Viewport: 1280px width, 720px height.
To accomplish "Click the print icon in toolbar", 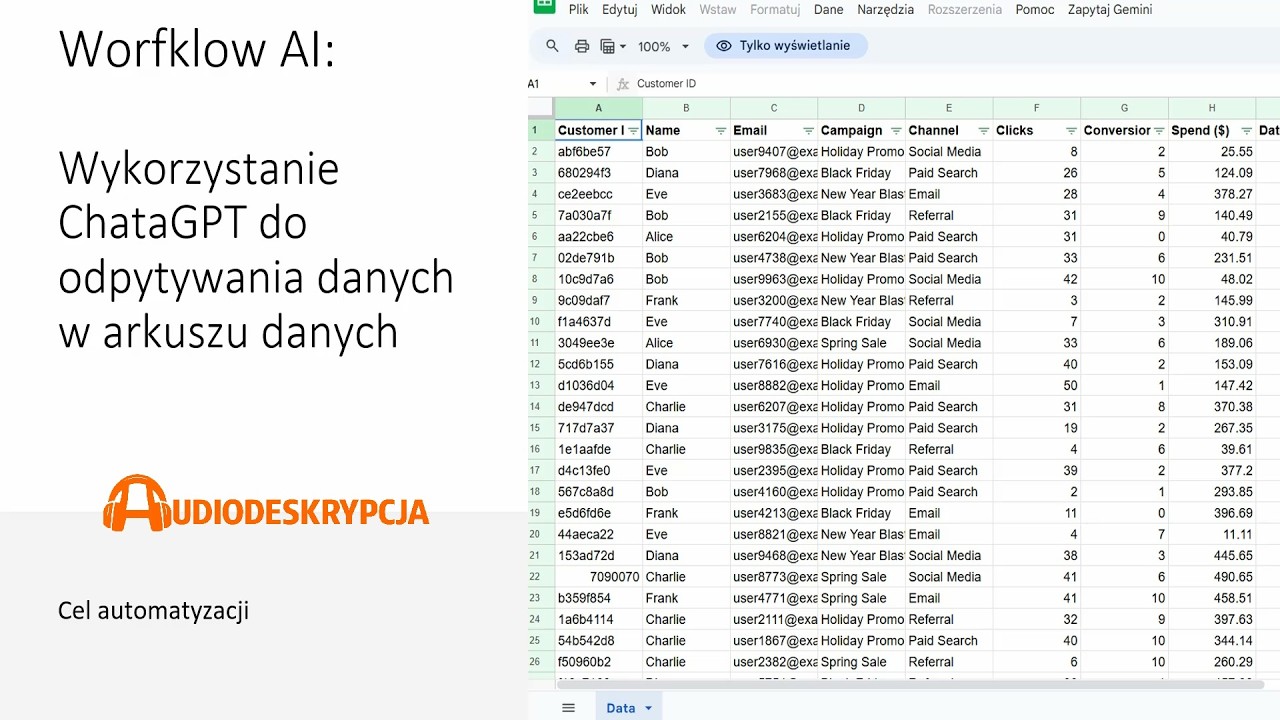I will click(582, 46).
